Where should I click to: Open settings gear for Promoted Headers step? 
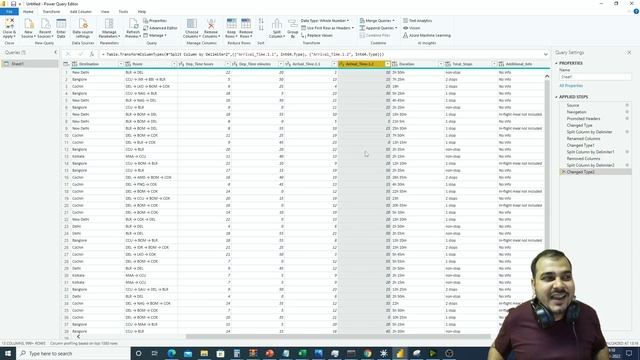pyautogui.click(x=627, y=118)
